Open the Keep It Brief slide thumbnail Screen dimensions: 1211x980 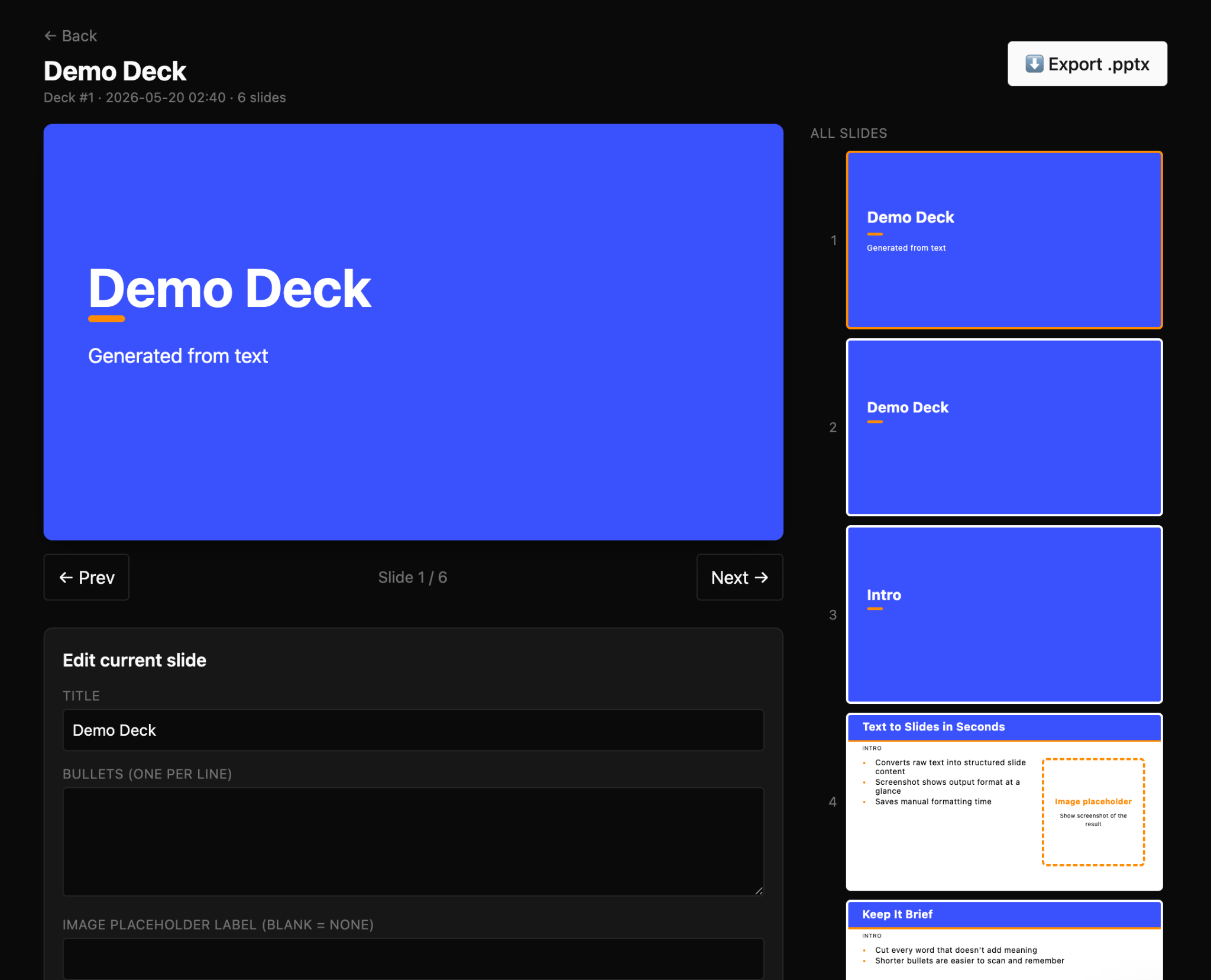tap(1004, 940)
